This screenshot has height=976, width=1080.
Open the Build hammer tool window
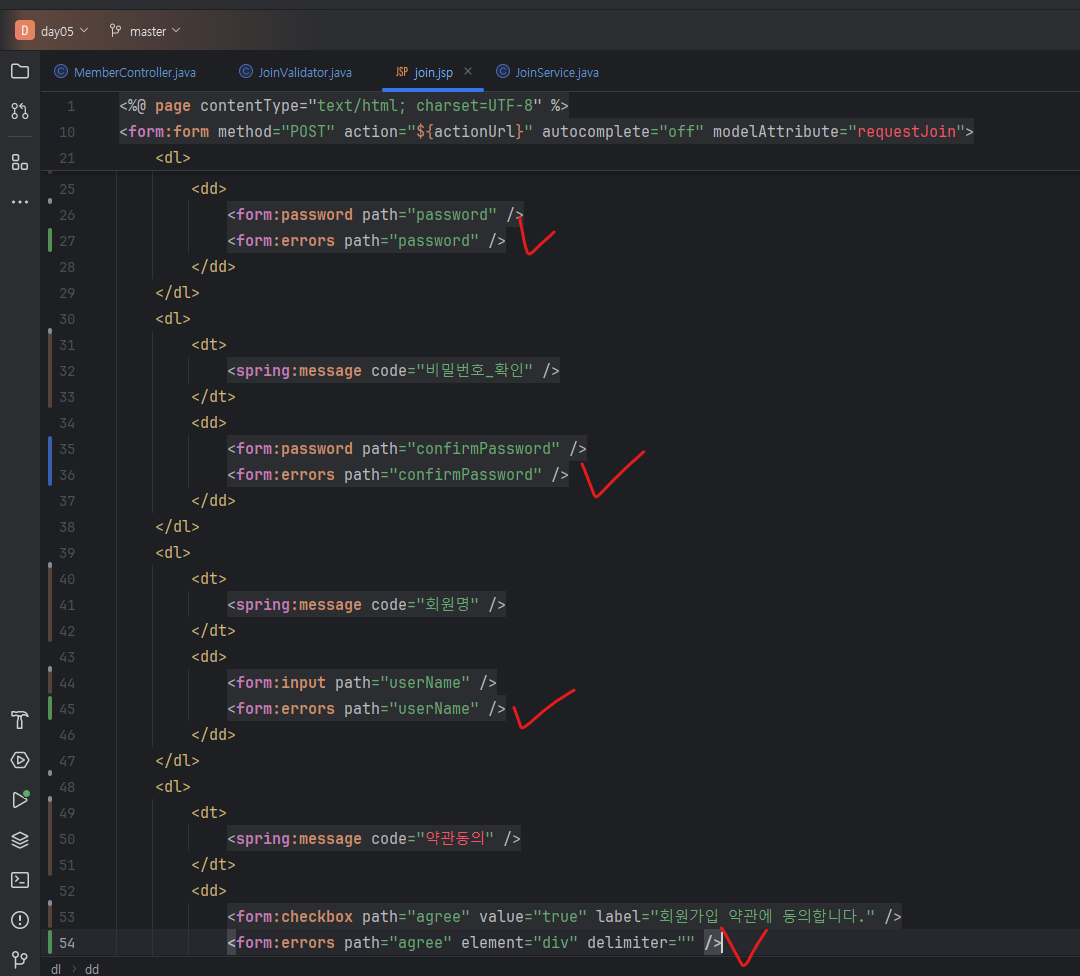click(20, 720)
